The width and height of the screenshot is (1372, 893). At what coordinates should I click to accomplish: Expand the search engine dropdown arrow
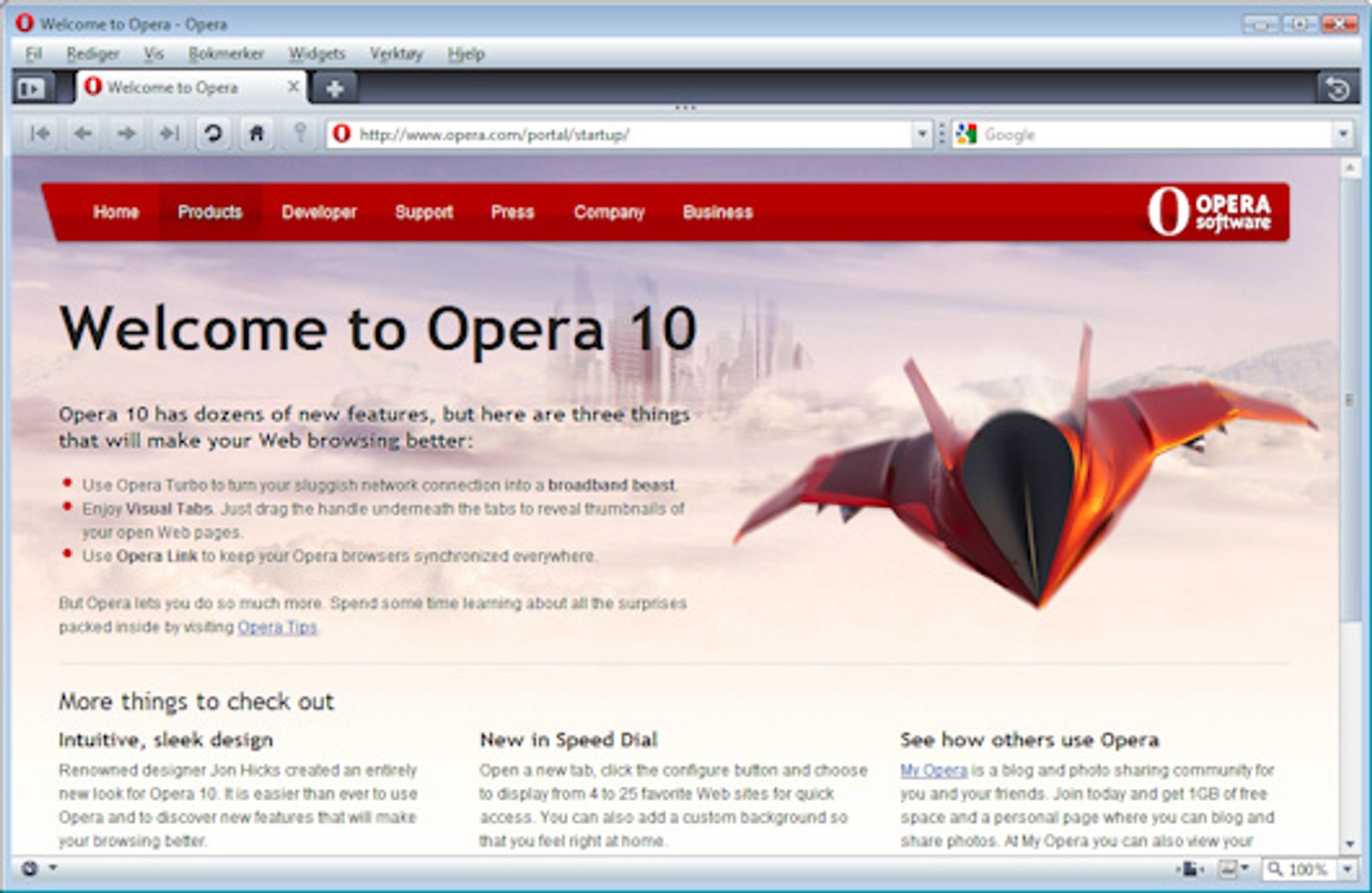coord(1343,134)
